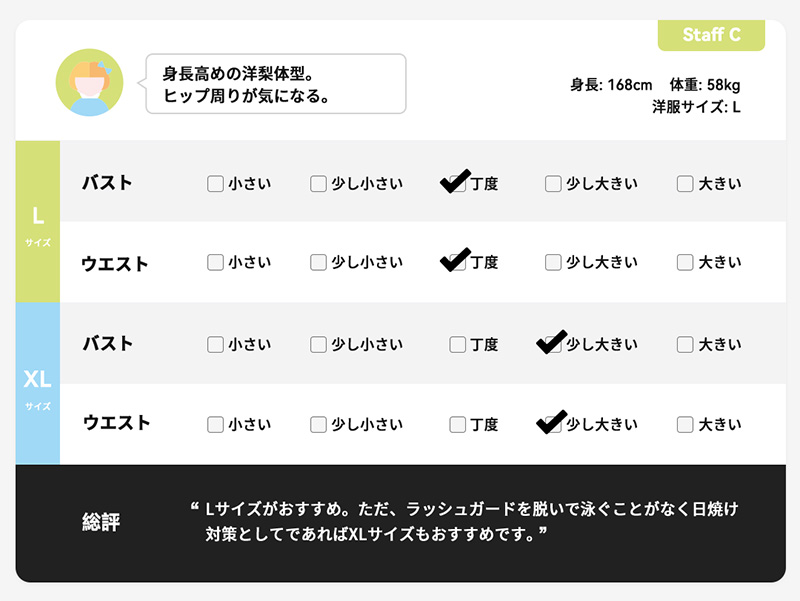Check 丁度 for XL size ウエスト
Image resolution: width=800 pixels, height=601 pixels.
click(x=457, y=424)
